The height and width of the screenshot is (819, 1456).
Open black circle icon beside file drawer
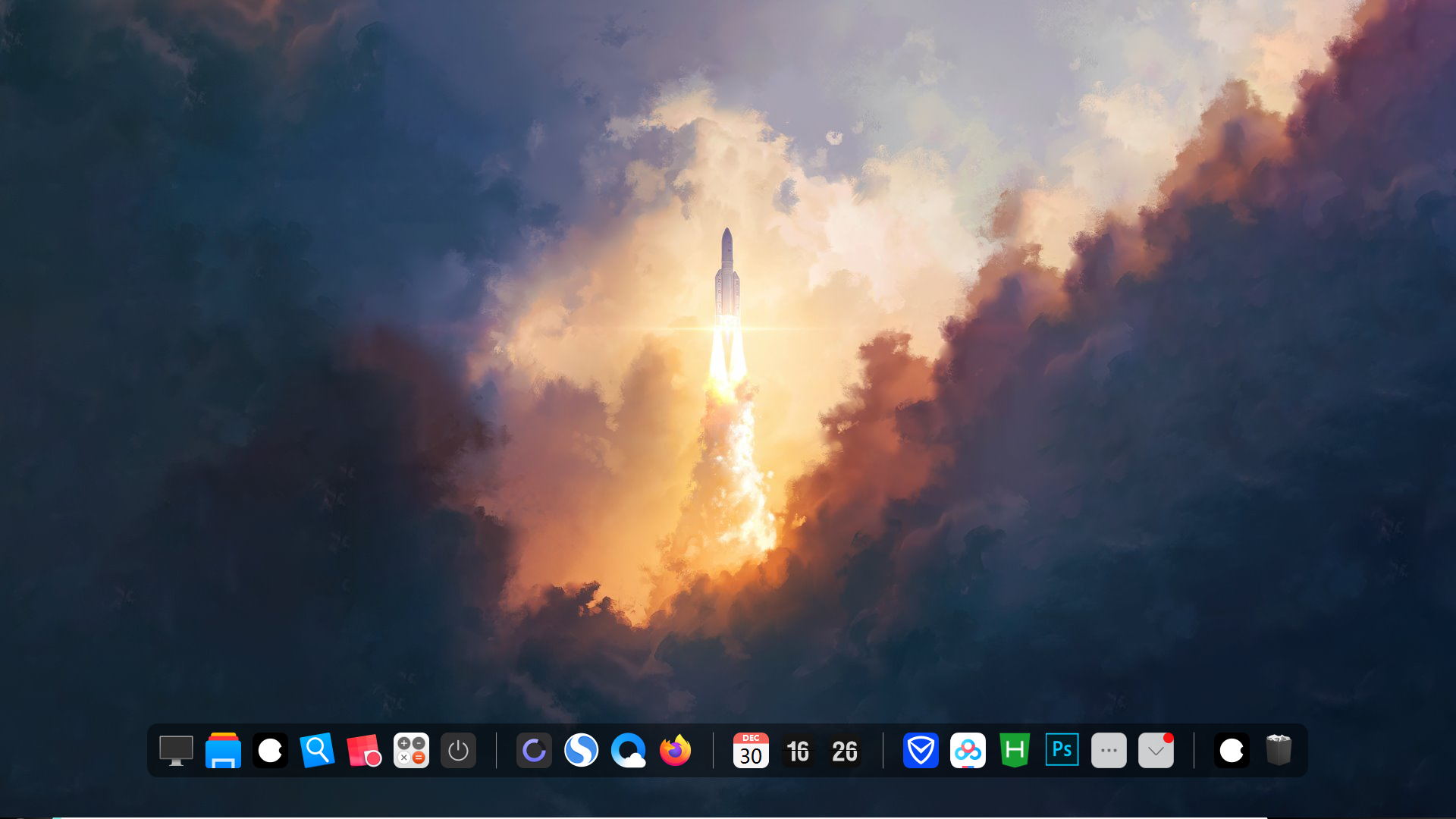click(270, 751)
